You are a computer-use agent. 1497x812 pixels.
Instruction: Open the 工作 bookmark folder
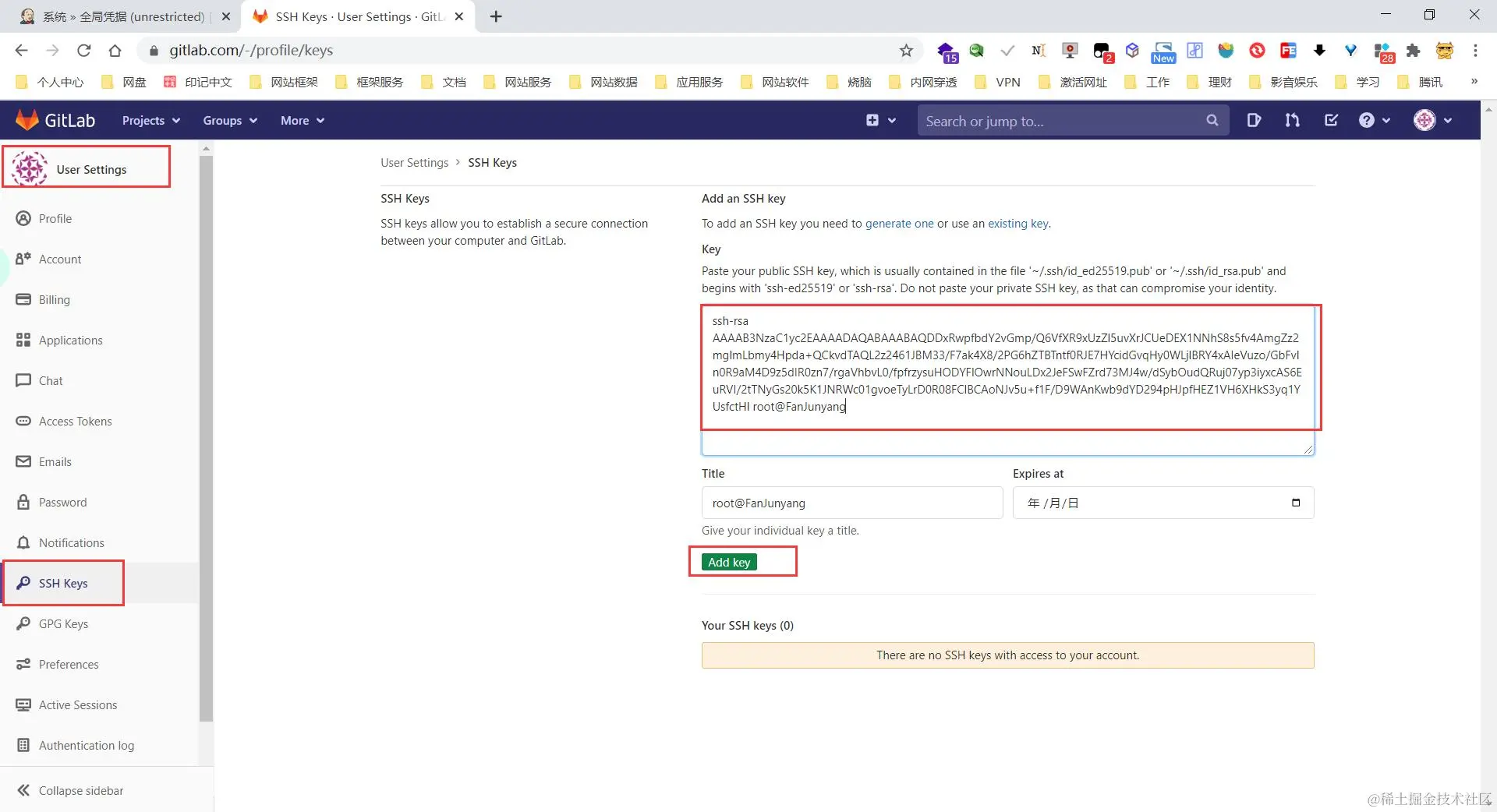point(1147,82)
